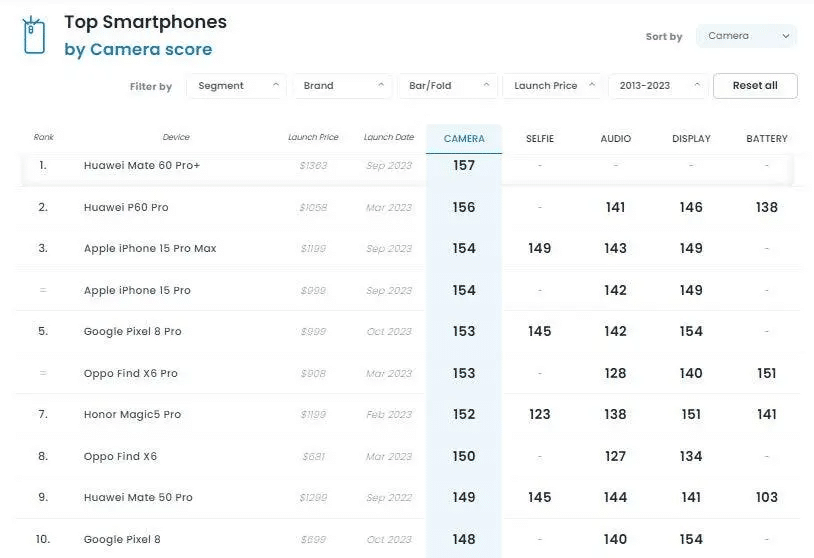Viewport: 814px width, 558px height.
Task: Click camera score 156 for Huawei P60 Pro
Action: coord(464,207)
